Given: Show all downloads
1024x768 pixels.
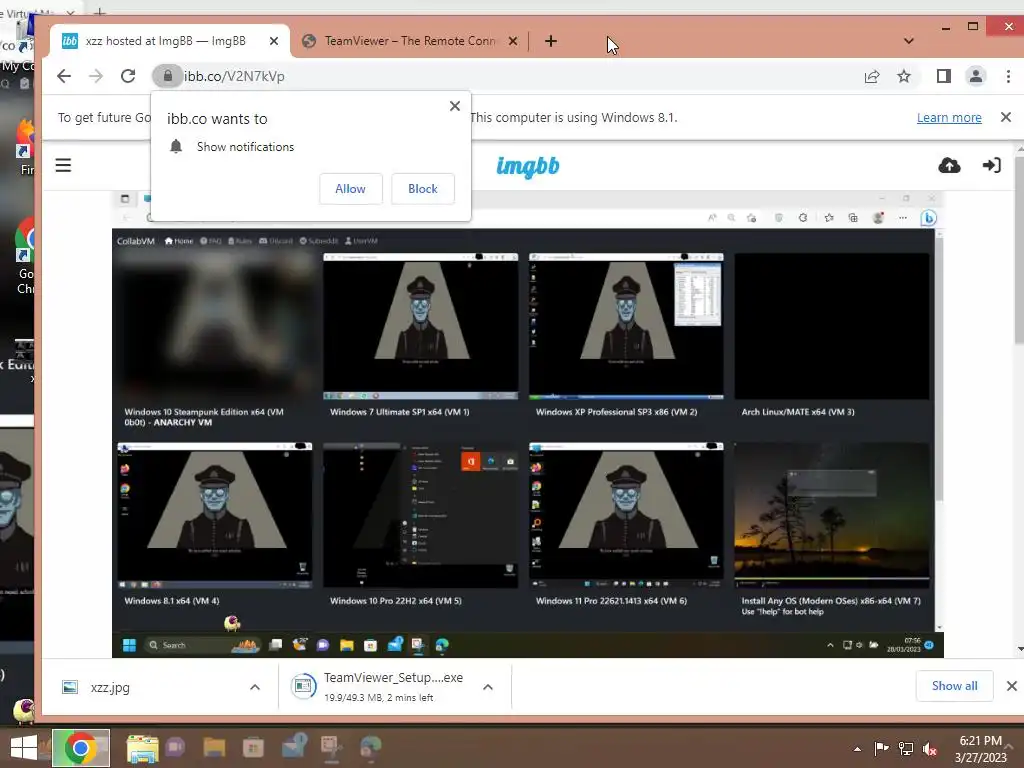Looking at the screenshot, I should pyautogui.click(x=955, y=686).
